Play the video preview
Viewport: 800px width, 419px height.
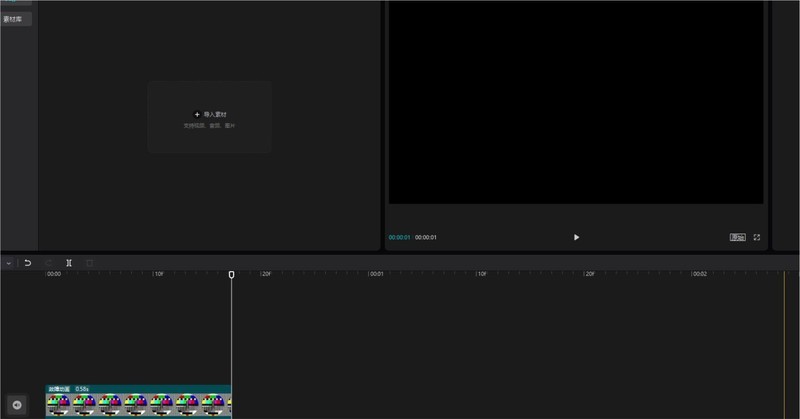coord(576,237)
